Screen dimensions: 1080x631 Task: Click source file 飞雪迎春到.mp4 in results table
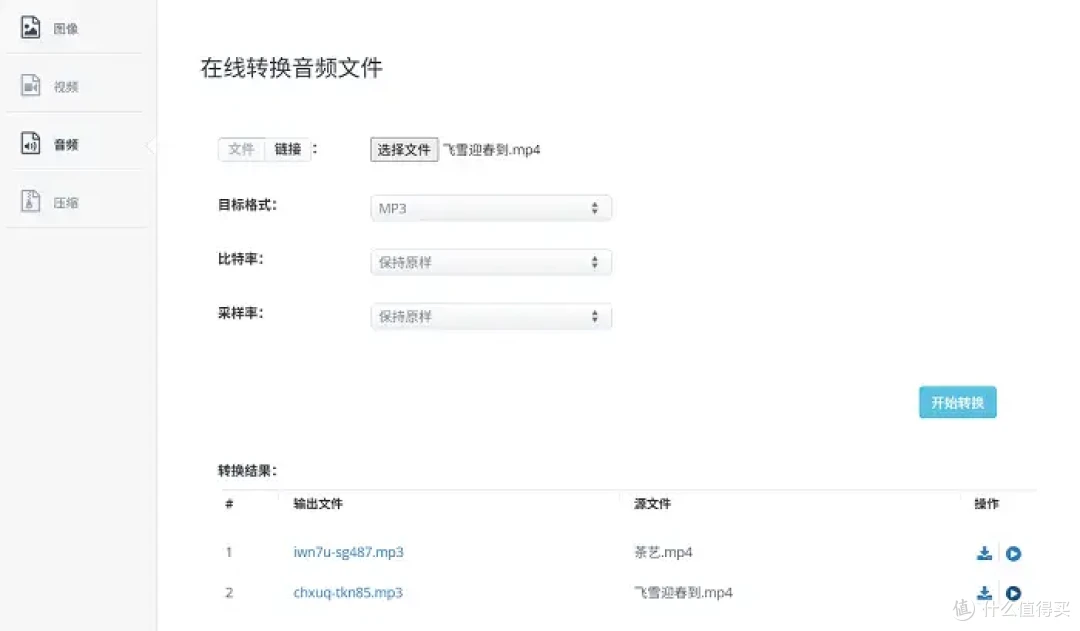pyautogui.click(x=683, y=592)
